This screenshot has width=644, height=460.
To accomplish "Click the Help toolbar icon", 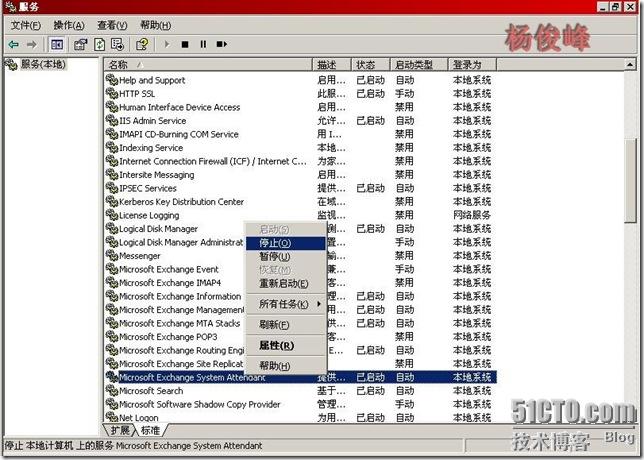I will coord(142,44).
